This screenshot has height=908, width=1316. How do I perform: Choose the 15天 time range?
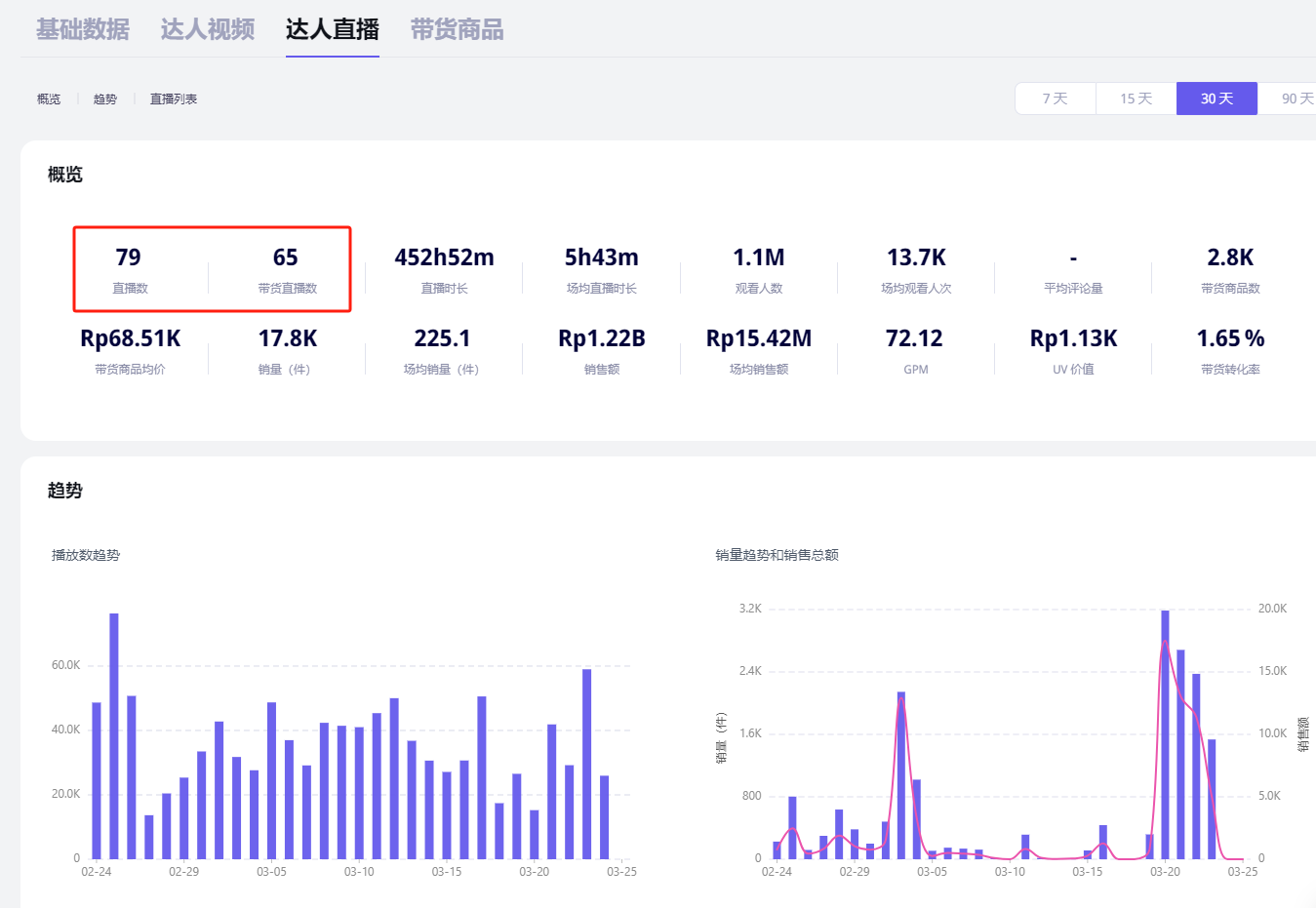click(1136, 99)
